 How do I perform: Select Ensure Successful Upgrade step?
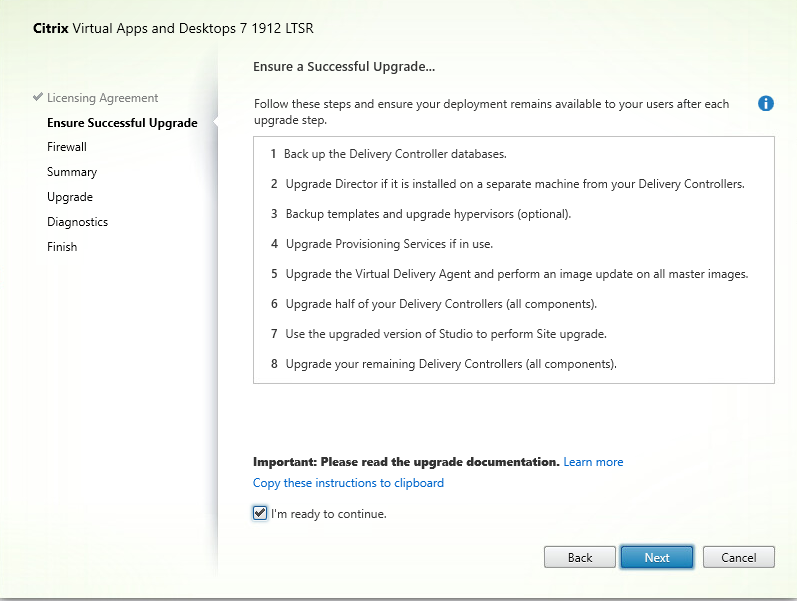(122, 123)
